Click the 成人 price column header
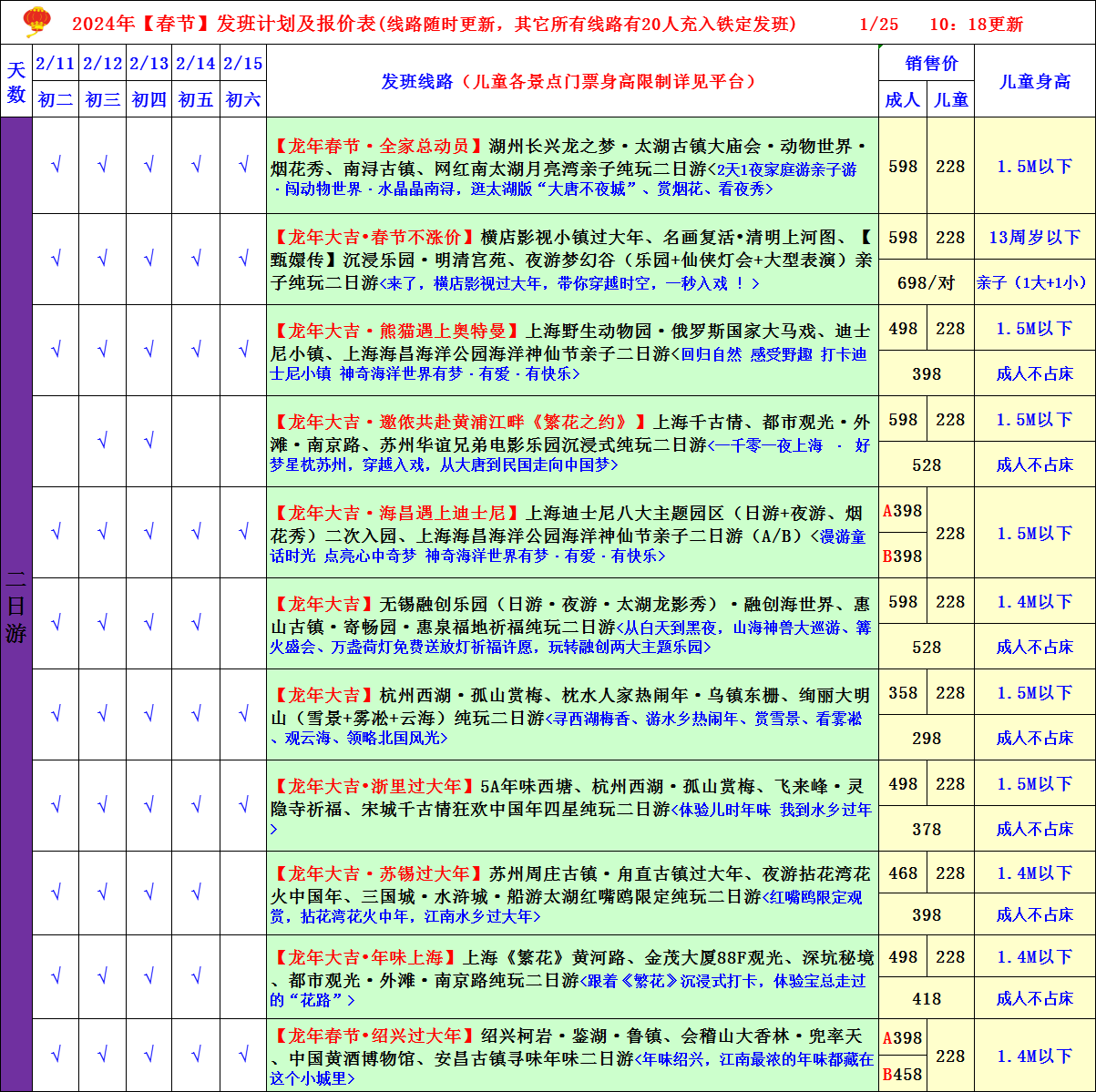Screen dimensions: 1096x1092 tap(903, 100)
